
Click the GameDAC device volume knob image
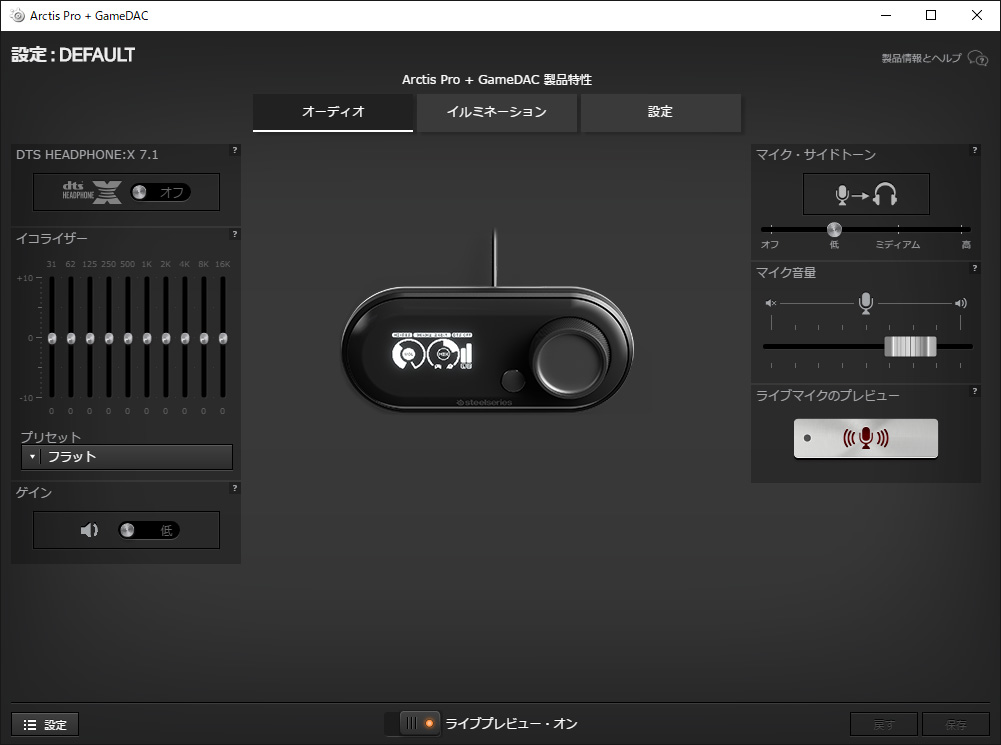572,357
